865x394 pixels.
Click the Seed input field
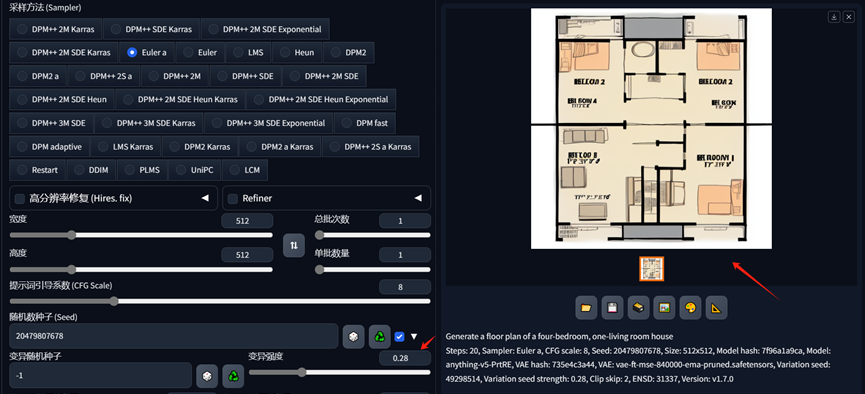[x=174, y=336]
